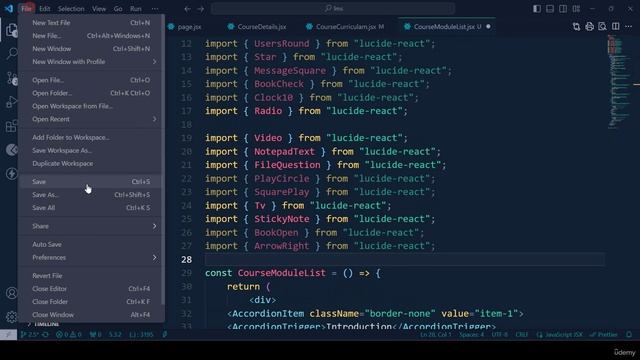Screen dimensions: 640x360
Task: Click the VS Code logo icon
Action: pos(9,8)
